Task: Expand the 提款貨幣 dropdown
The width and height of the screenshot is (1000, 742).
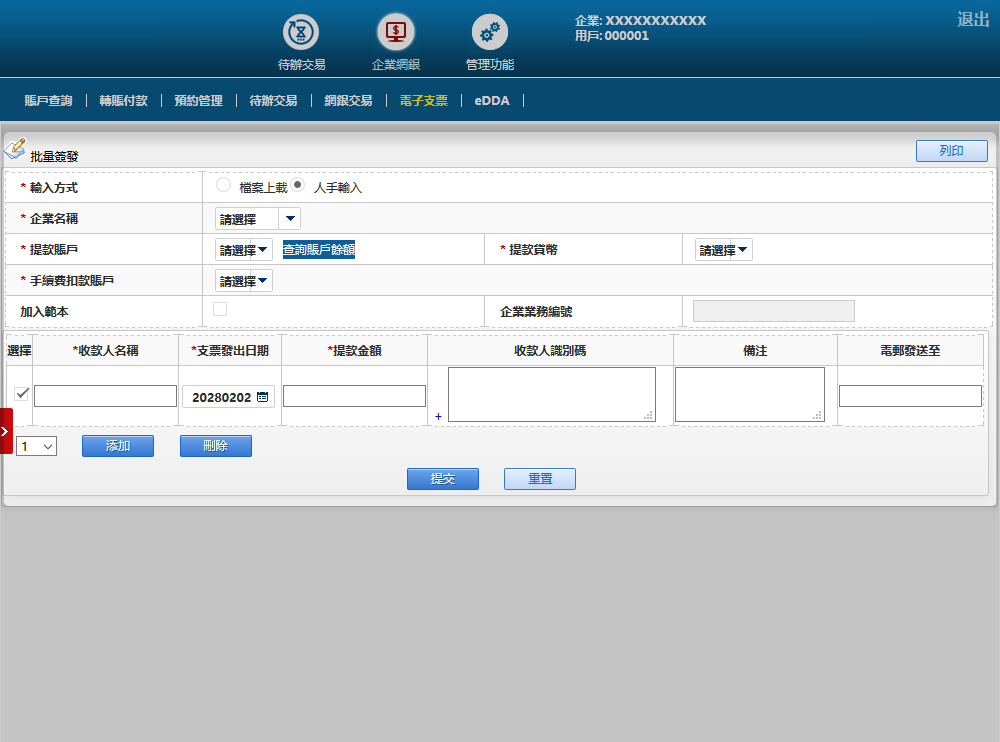Action: point(723,250)
